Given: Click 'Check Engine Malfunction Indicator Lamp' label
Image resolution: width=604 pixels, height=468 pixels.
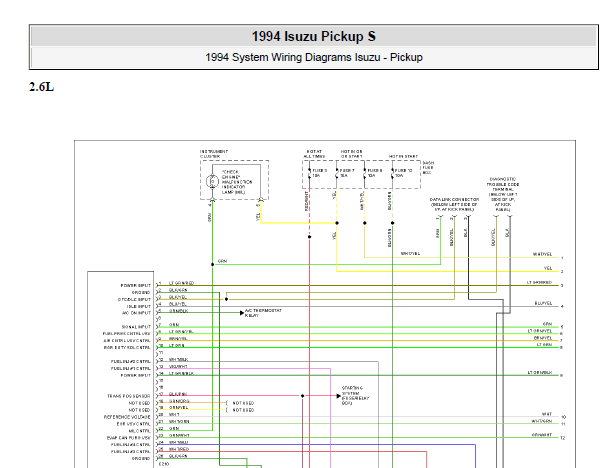Looking at the screenshot, I should (237, 182).
